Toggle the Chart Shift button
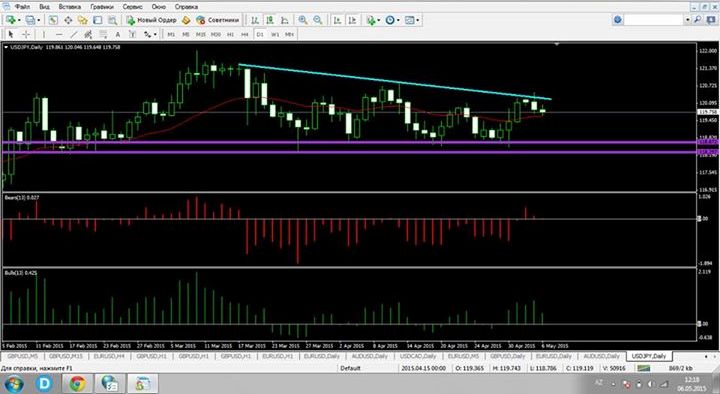Image resolution: width=720 pixels, height=394 pixels. pos(352,20)
